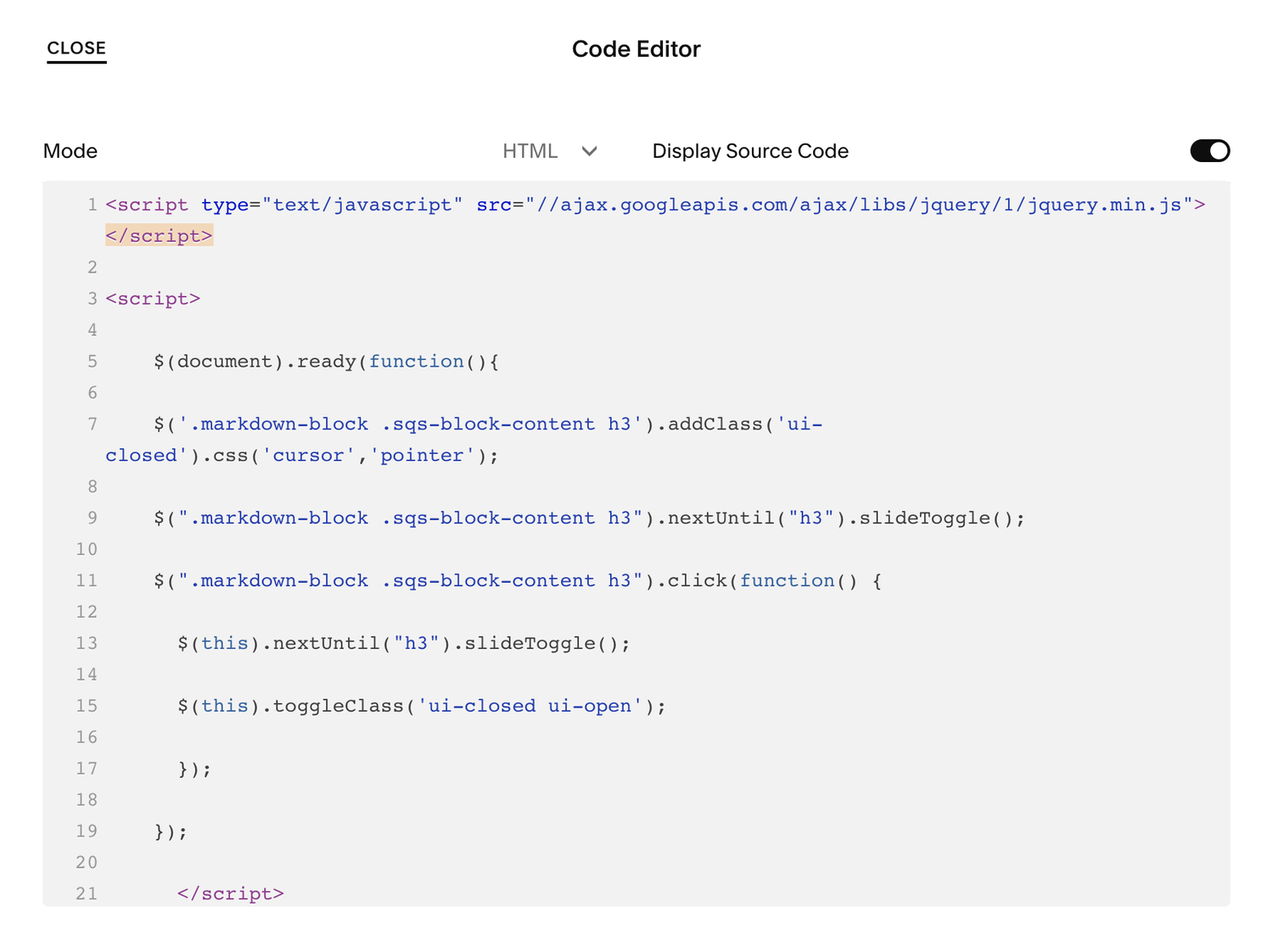Click the closing script tag on line 21
This screenshot has width=1273, height=952.
coord(230,893)
